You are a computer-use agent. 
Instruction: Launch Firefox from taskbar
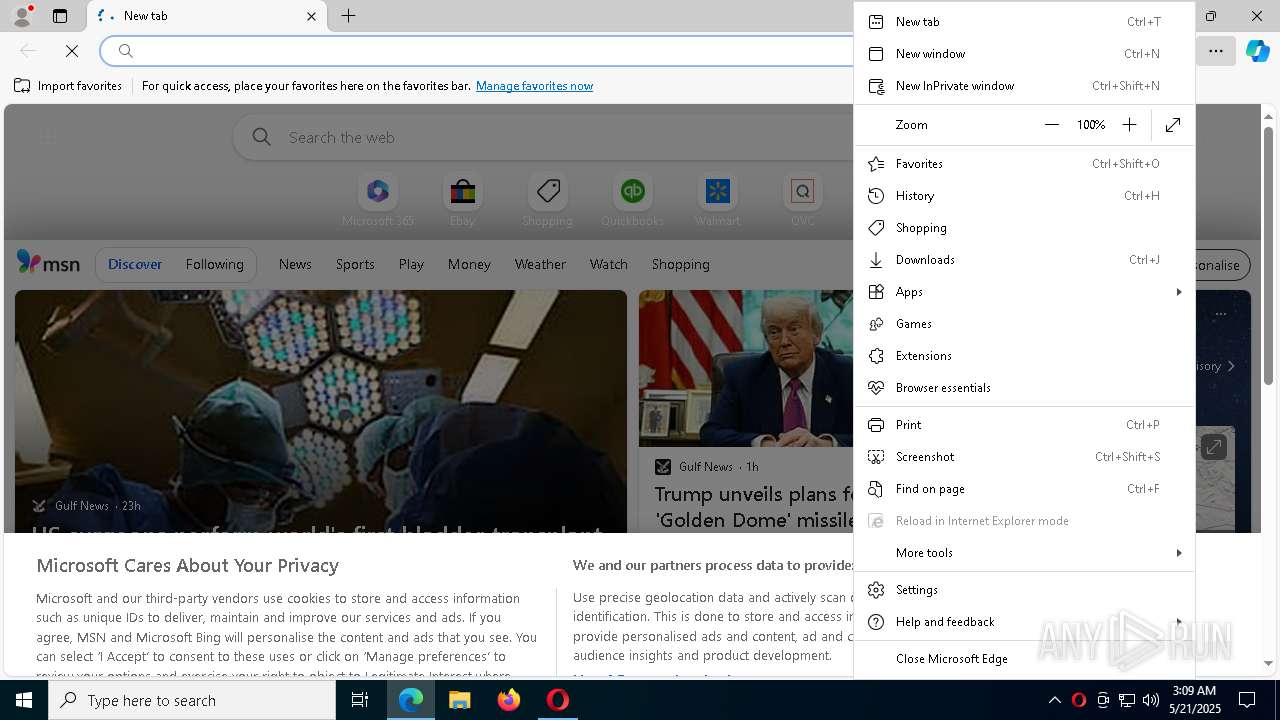coord(508,700)
